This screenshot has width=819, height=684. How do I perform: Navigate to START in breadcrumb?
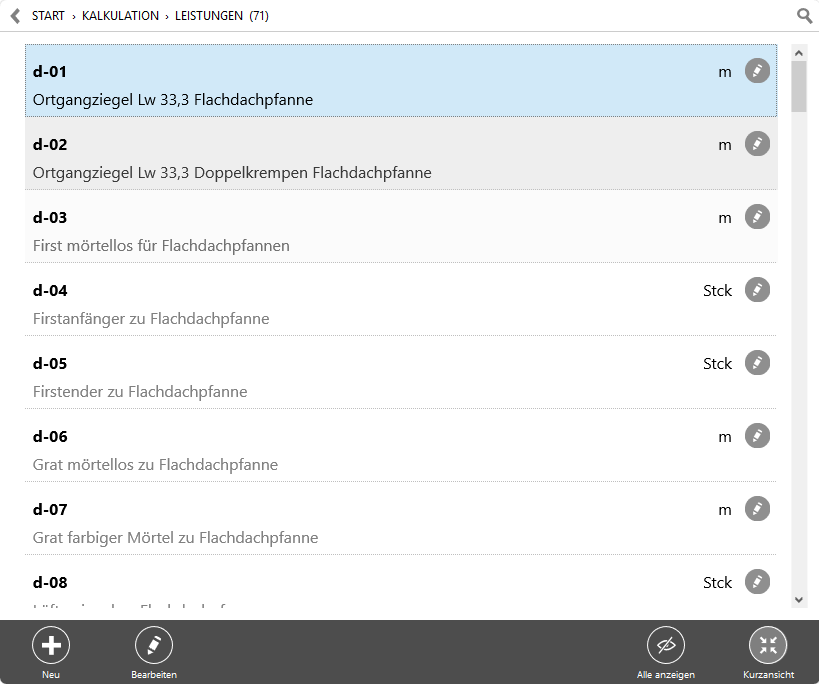[48, 16]
